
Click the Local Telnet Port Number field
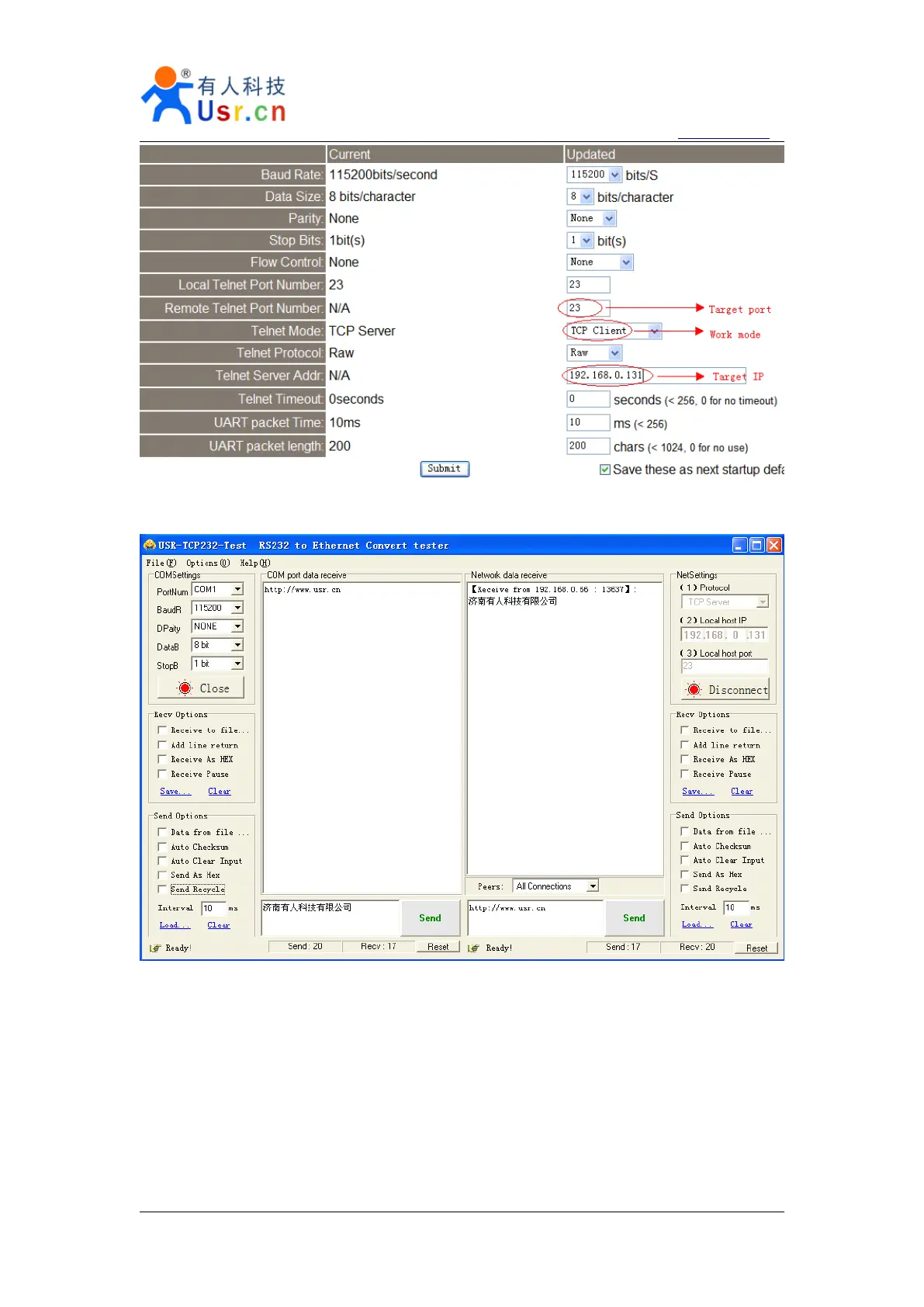pos(588,285)
